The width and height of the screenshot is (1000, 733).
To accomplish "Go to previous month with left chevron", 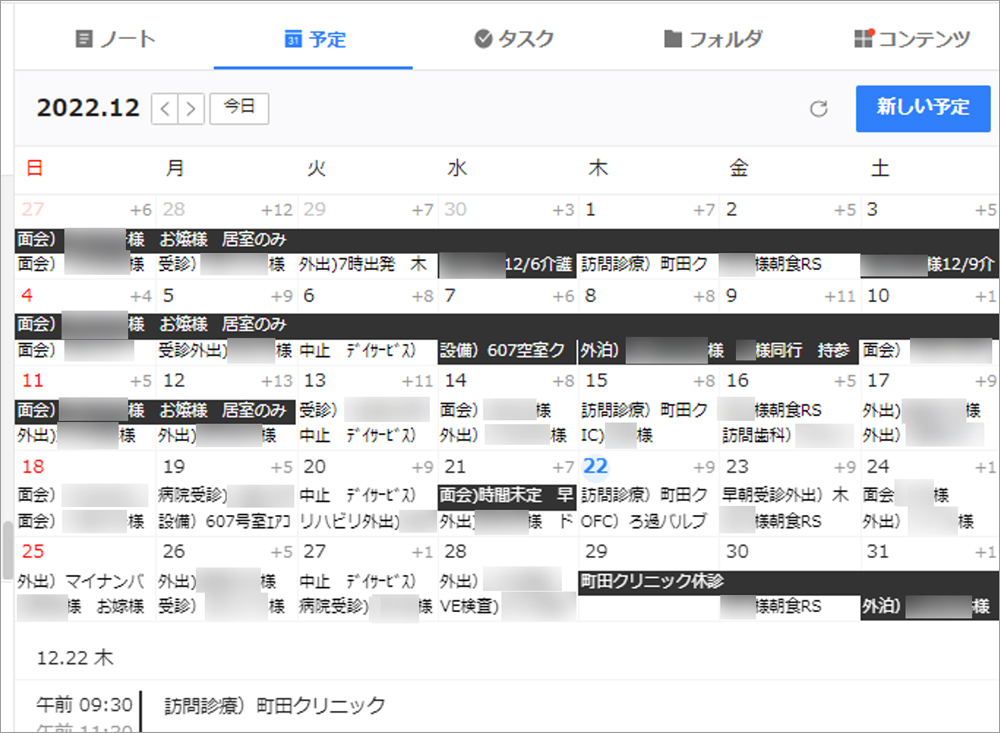I will [x=165, y=109].
